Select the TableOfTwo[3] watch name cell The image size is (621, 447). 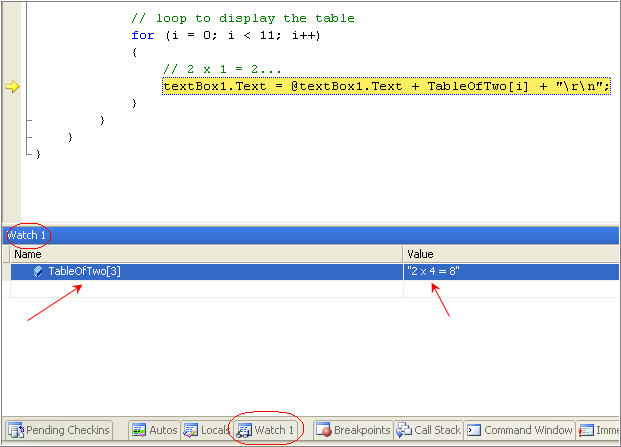[207, 272]
